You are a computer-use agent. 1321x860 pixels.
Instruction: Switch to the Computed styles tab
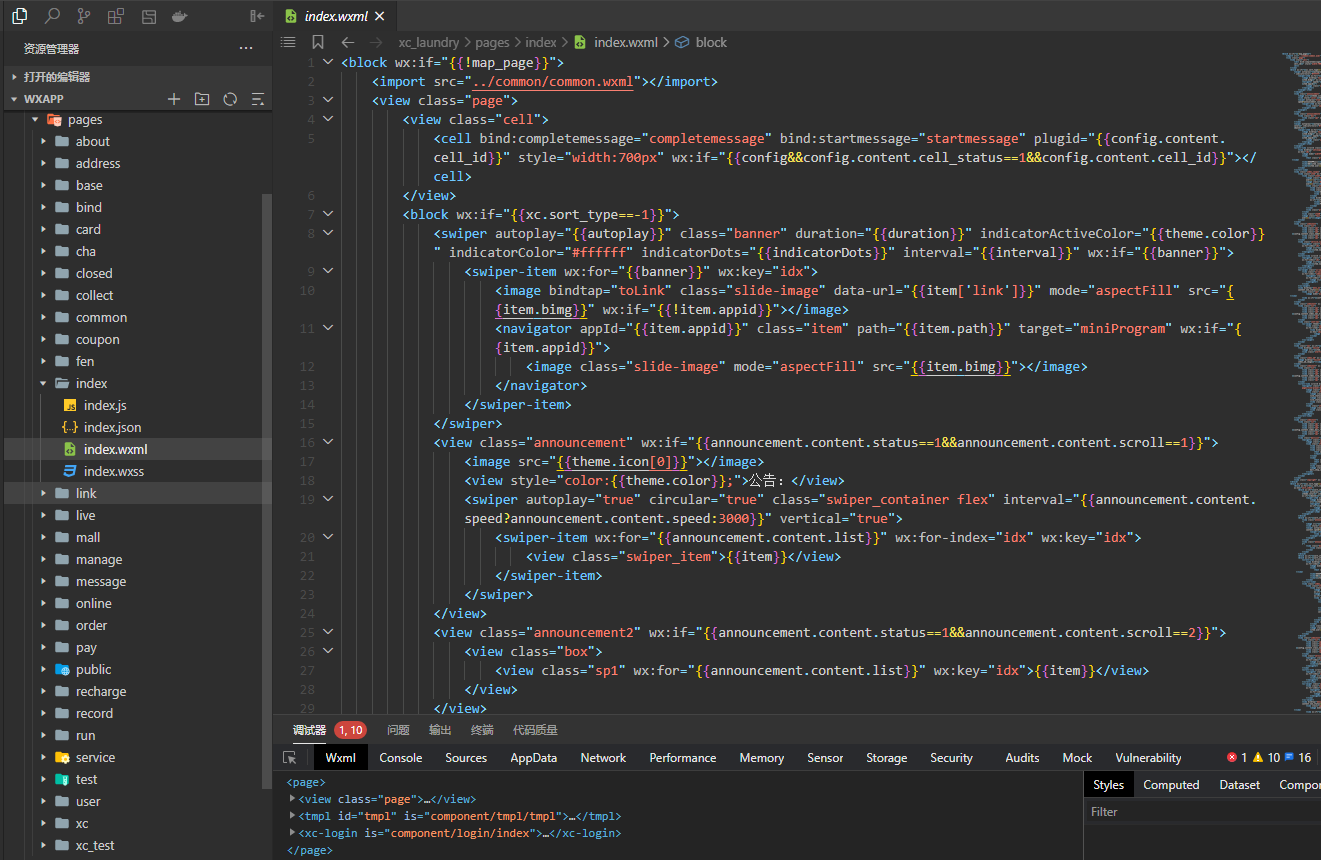1171,785
